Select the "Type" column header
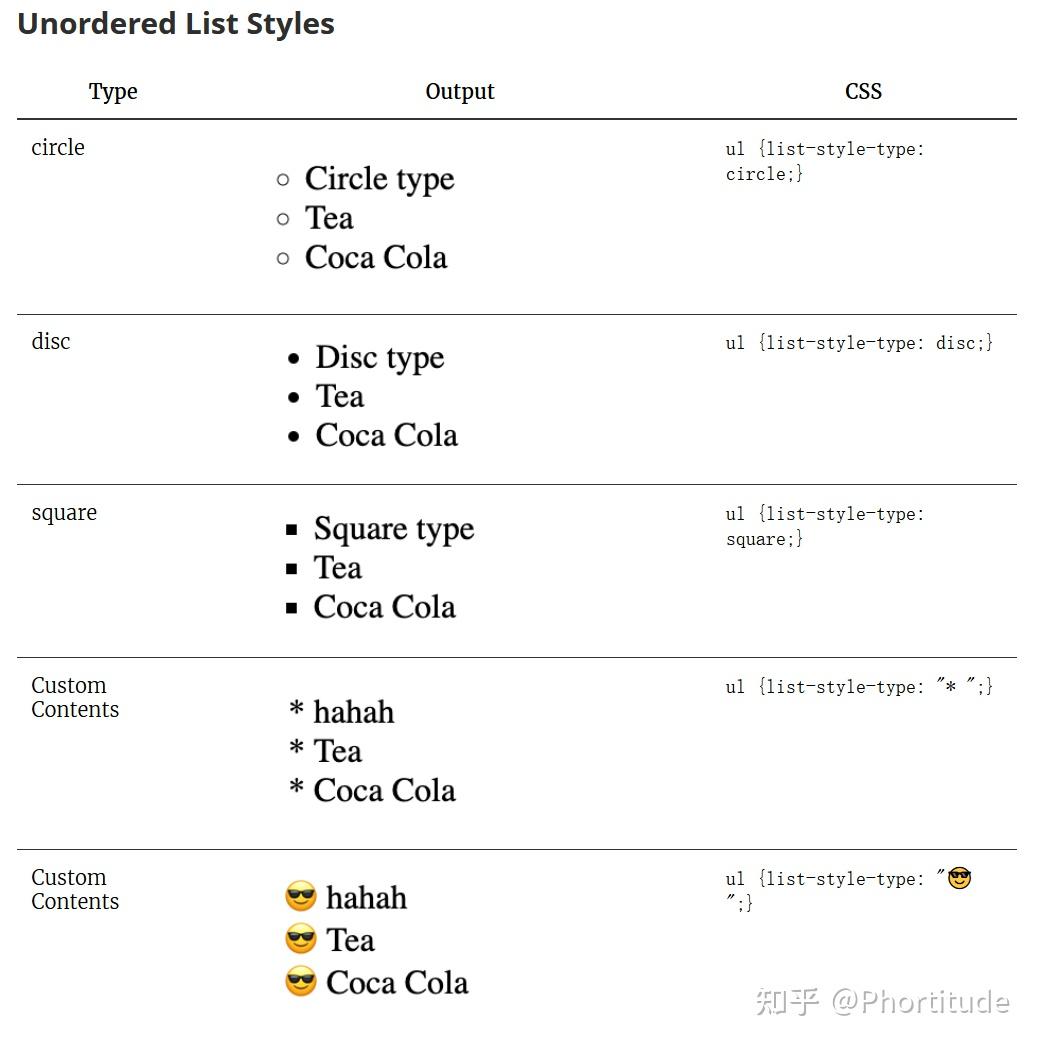Image resolution: width=1037 pixels, height=1045 pixels. [113, 92]
